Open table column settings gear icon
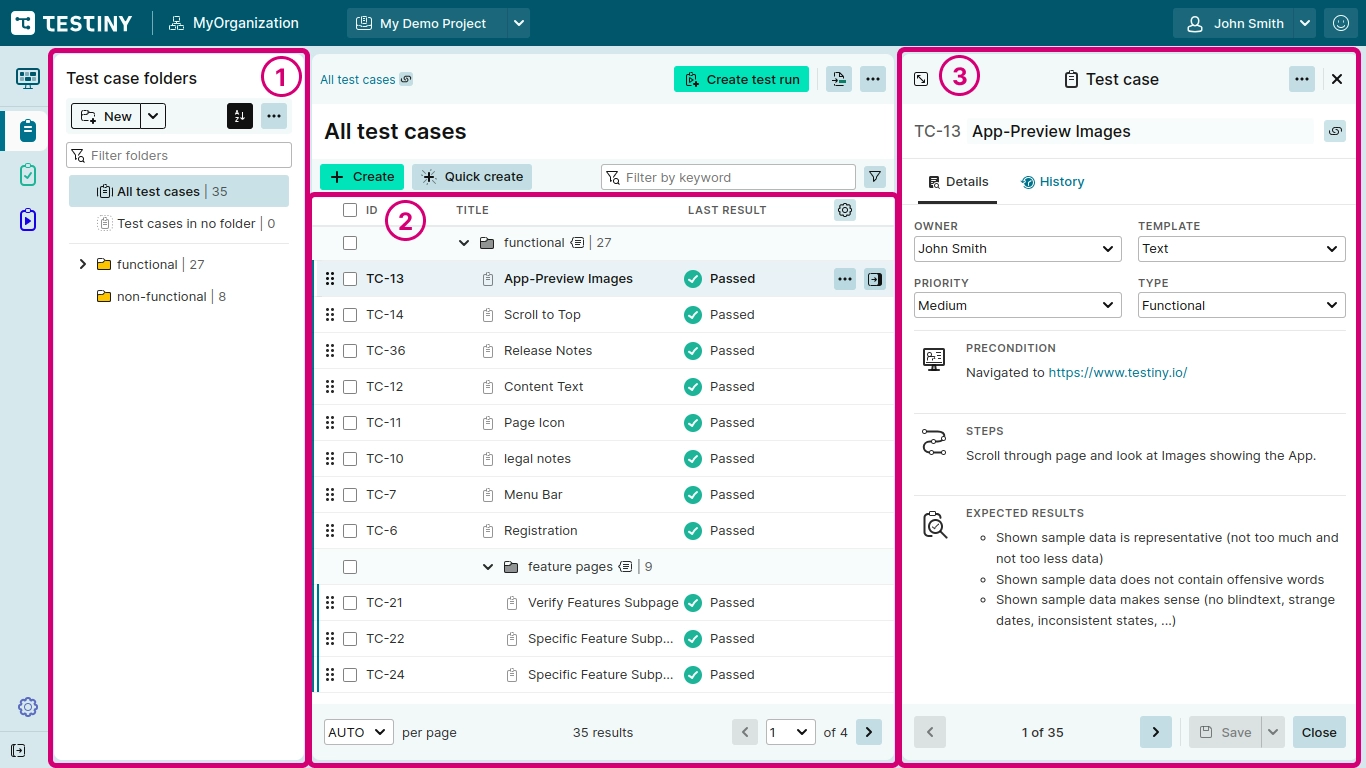1366x768 pixels. point(845,210)
